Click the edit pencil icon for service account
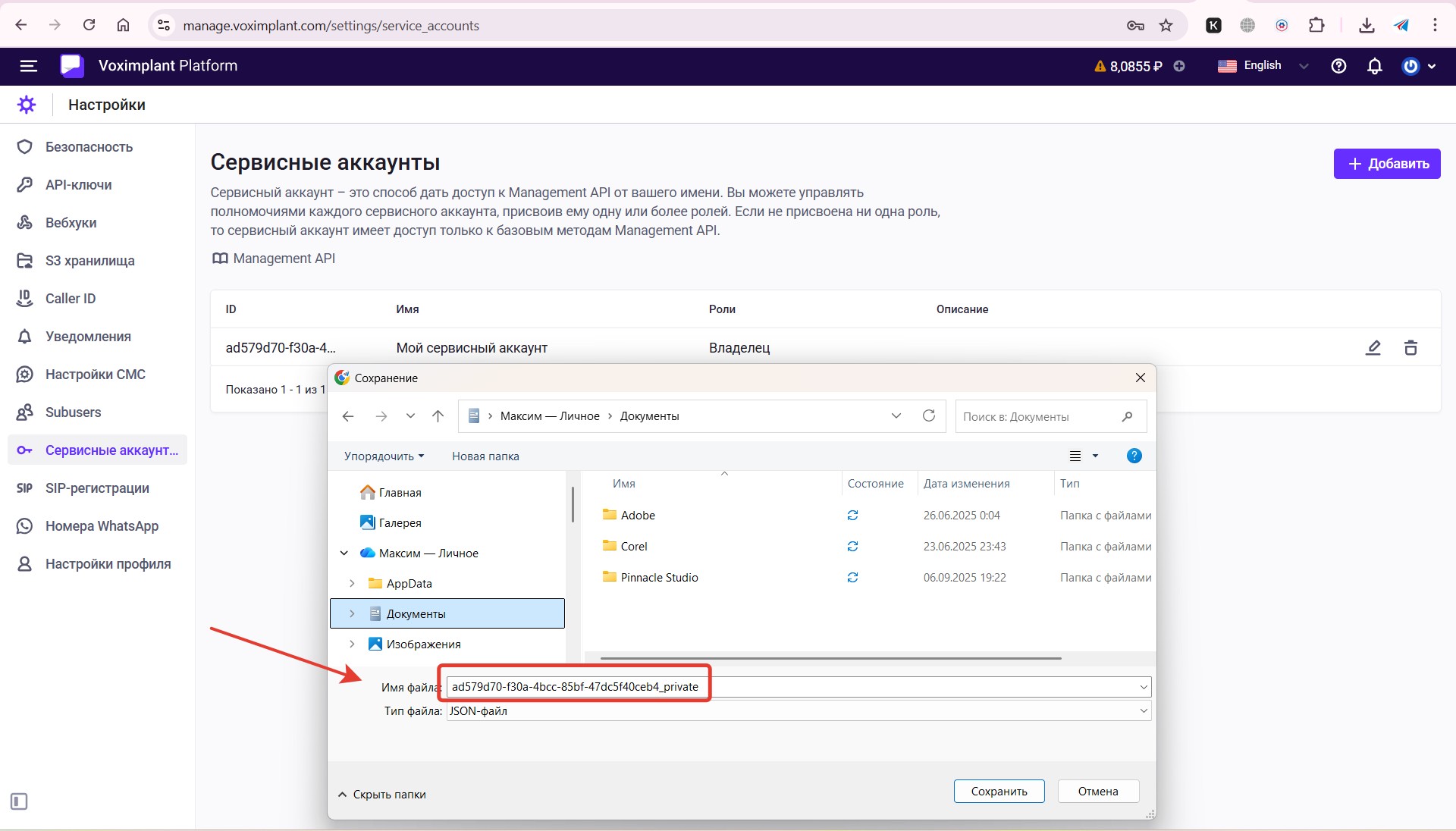The width and height of the screenshot is (1456, 831). [x=1373, y=348]
